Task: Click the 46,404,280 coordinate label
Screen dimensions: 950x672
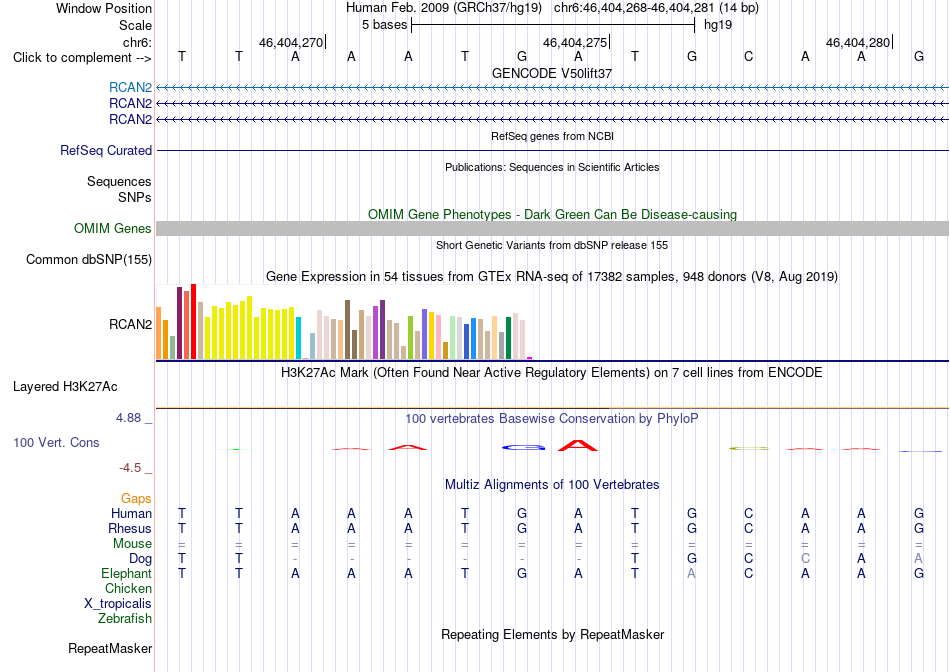Action: point(858,42)
